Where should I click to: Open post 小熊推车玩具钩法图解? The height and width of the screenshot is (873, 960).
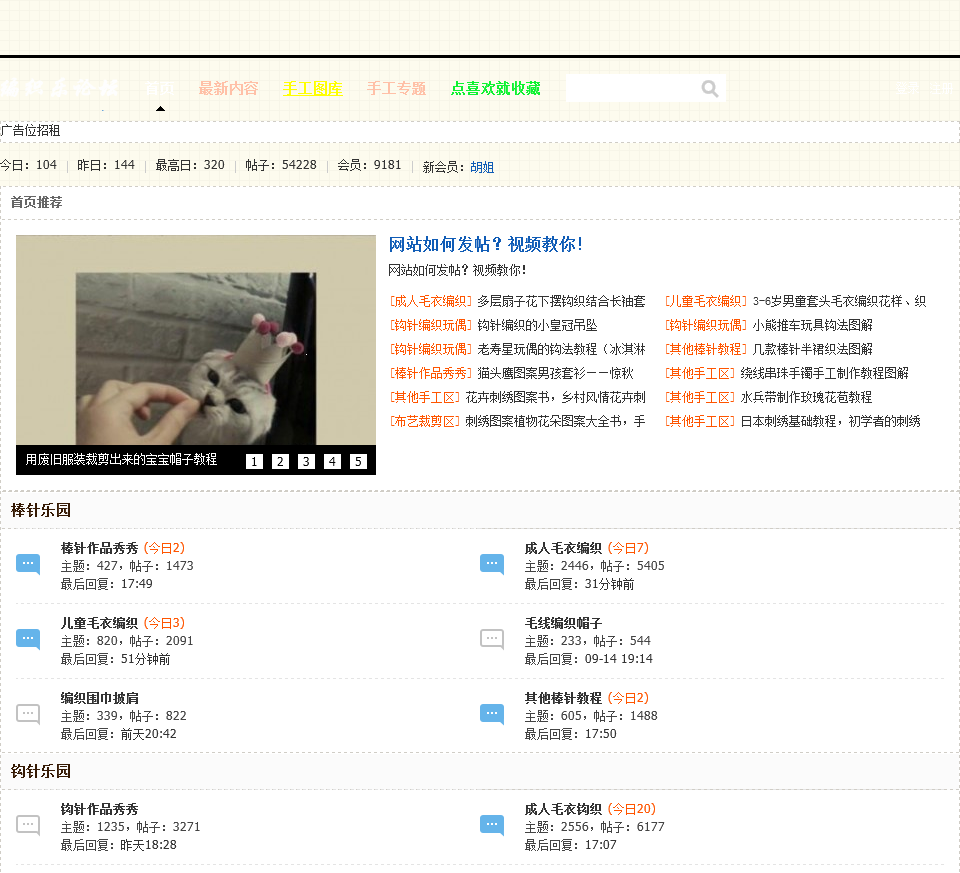coord(812,325)
